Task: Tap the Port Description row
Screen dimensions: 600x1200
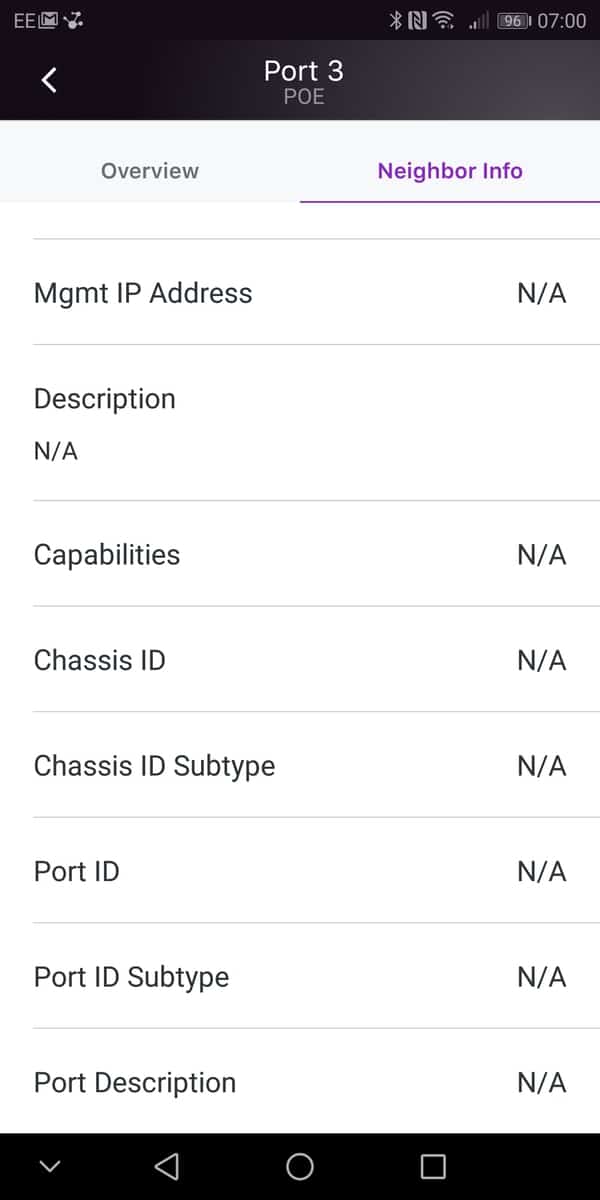Action: click(300, 1082)
